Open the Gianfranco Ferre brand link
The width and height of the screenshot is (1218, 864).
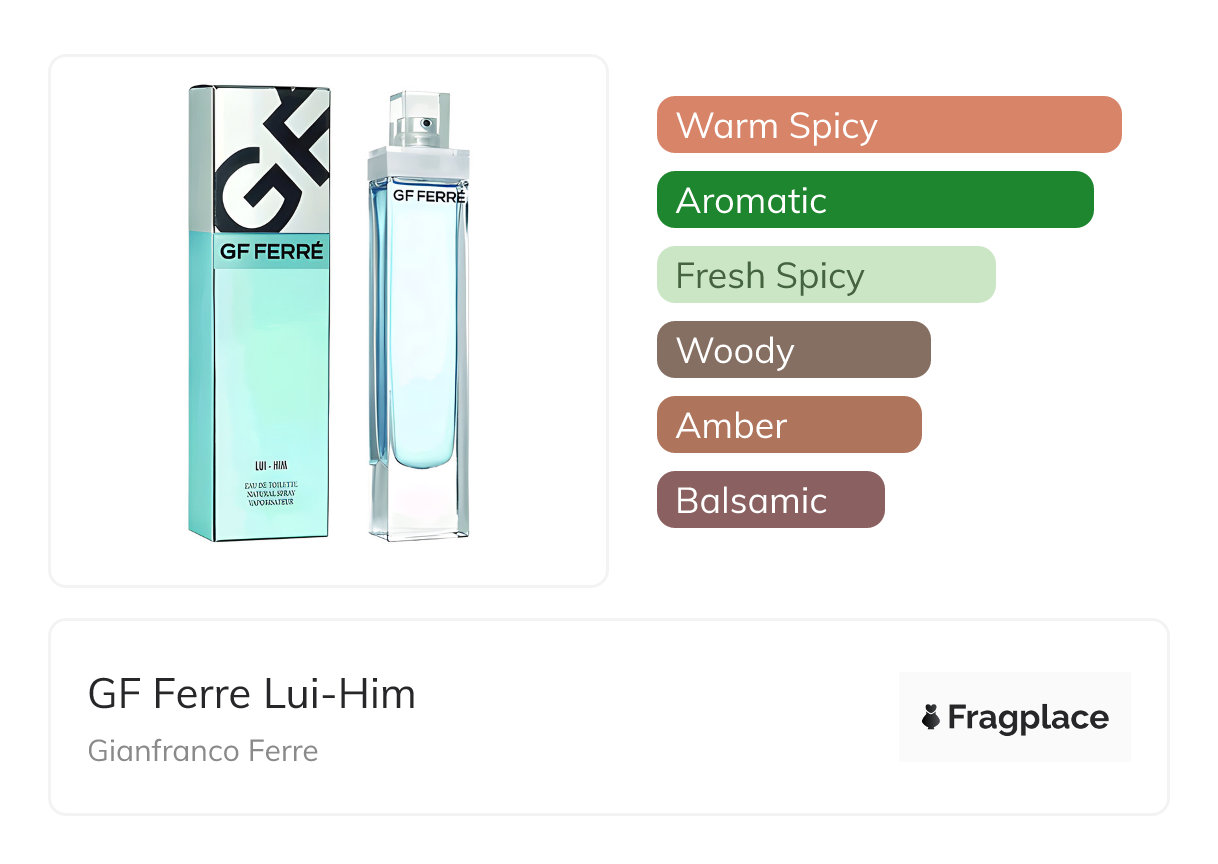click(203, 750)
